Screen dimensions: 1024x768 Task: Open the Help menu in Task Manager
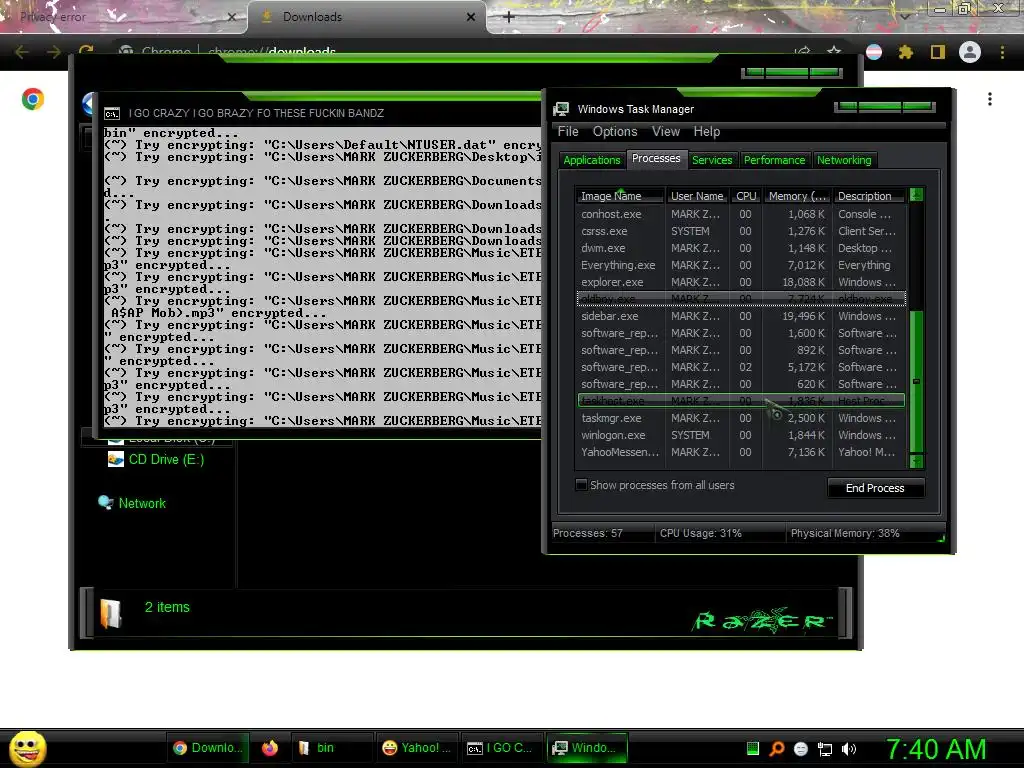point(707,131)
